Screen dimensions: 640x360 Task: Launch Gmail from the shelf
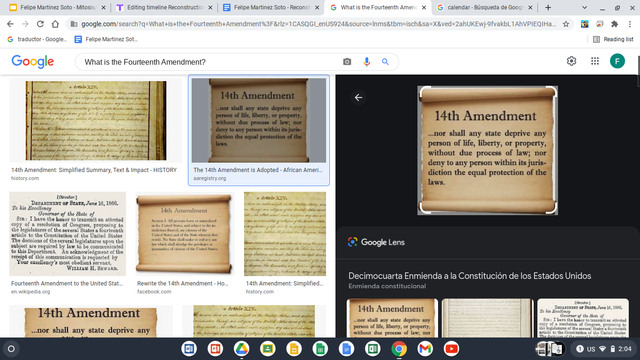pos(425,349)
